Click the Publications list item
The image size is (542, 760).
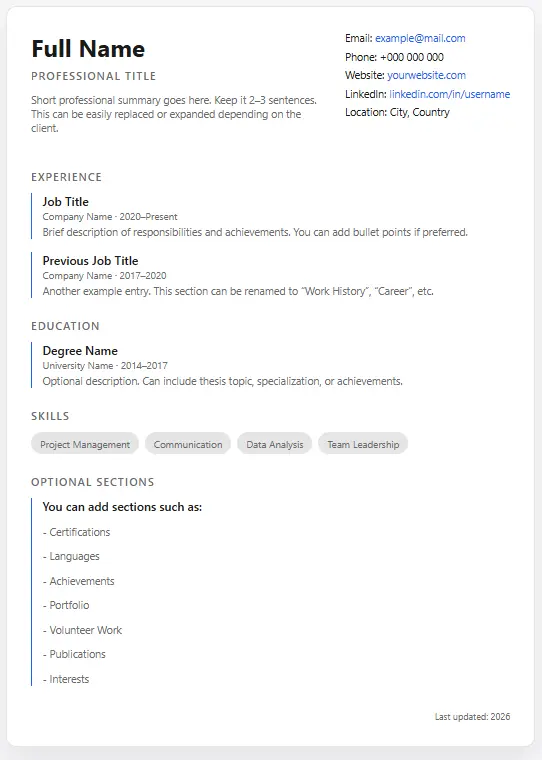click(x=74, y=654)
